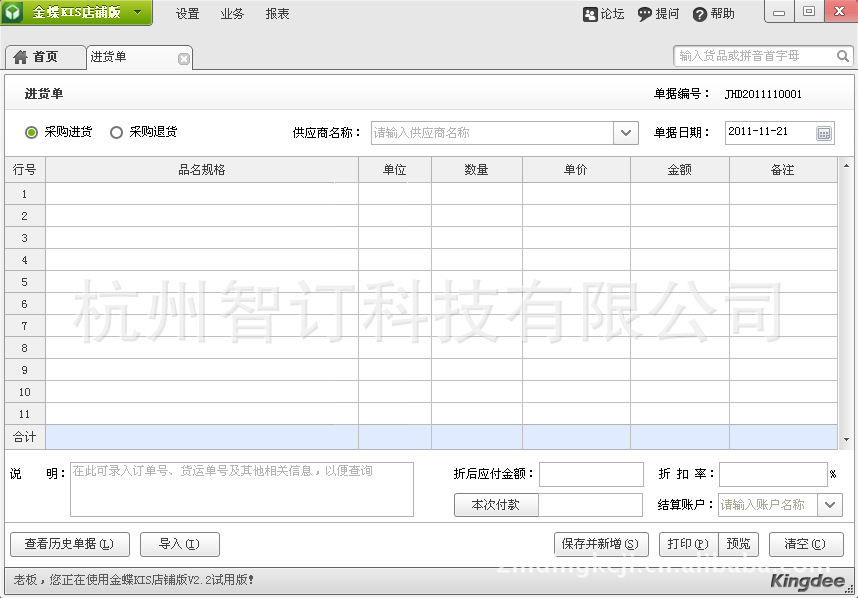The height and width of the screenshot is (598, 858).
Task: Click the Kingdee KIS app logo icon
Action: [15, 13]
